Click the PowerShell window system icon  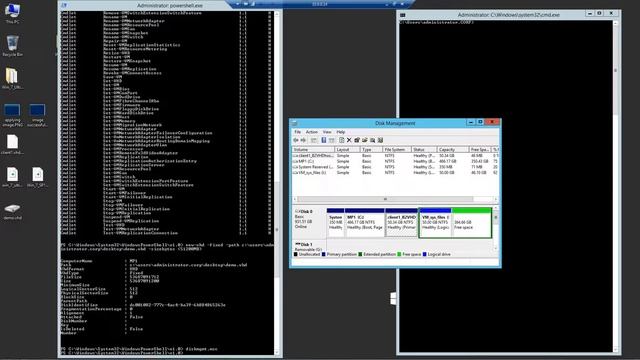64,5
